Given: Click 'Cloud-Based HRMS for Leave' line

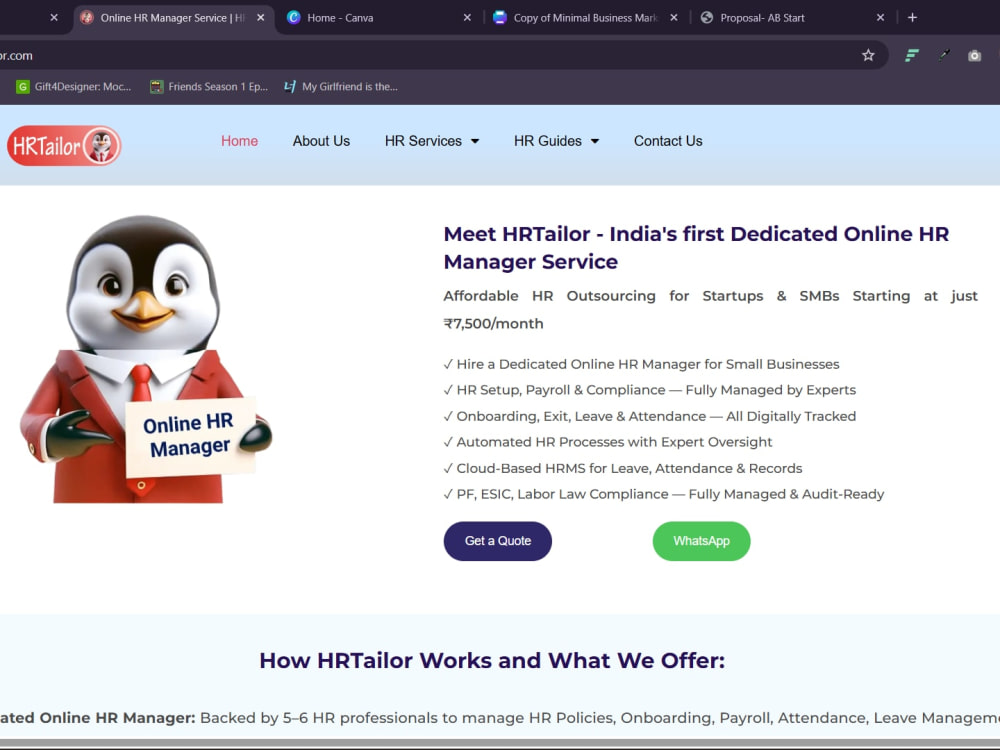Looking at the screenshot, I should pos(622,468).
